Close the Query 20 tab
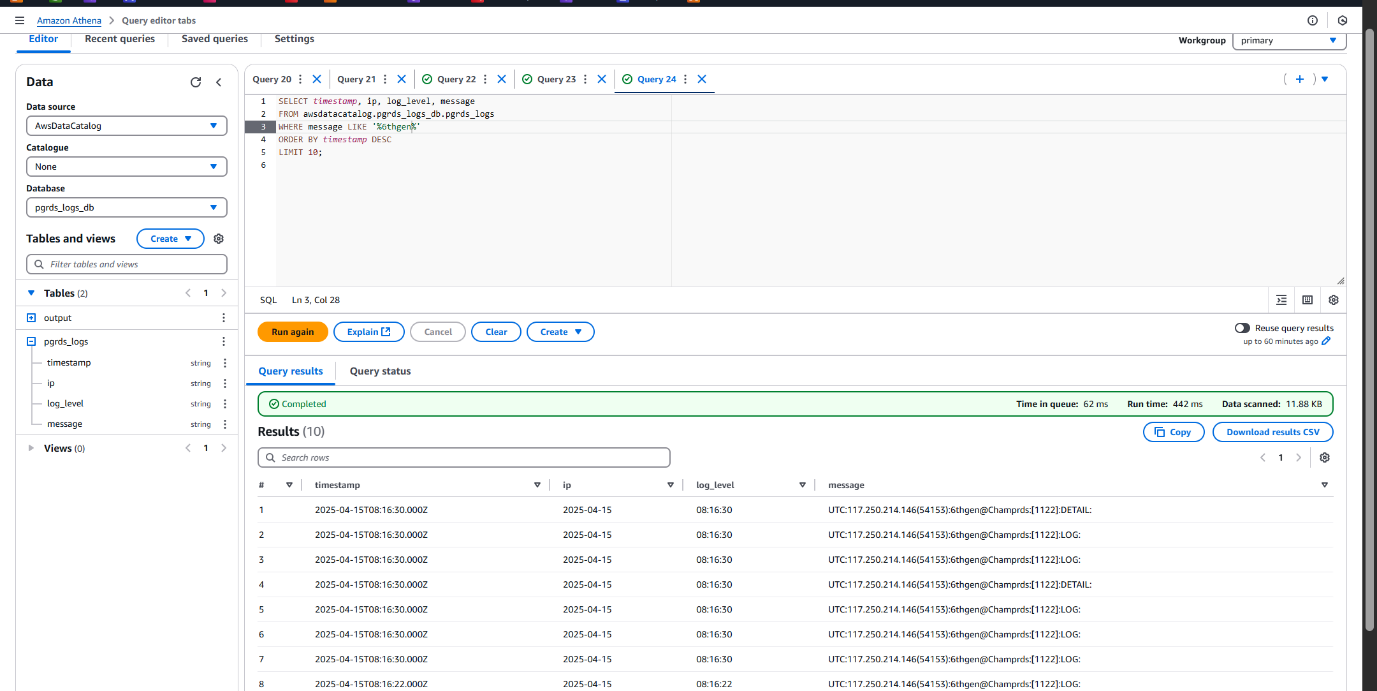 point(317,79)
